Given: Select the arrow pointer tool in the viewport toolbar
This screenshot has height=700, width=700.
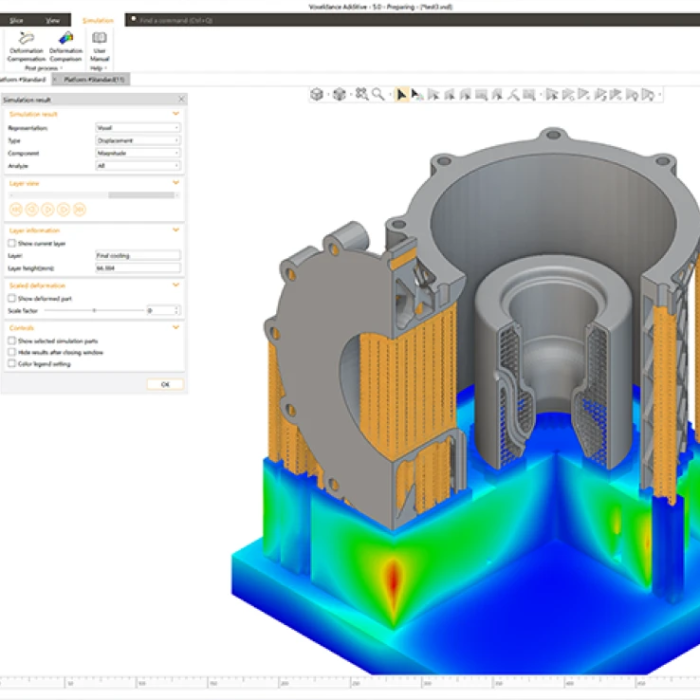Looking at the screenshot, I should 401,94.
